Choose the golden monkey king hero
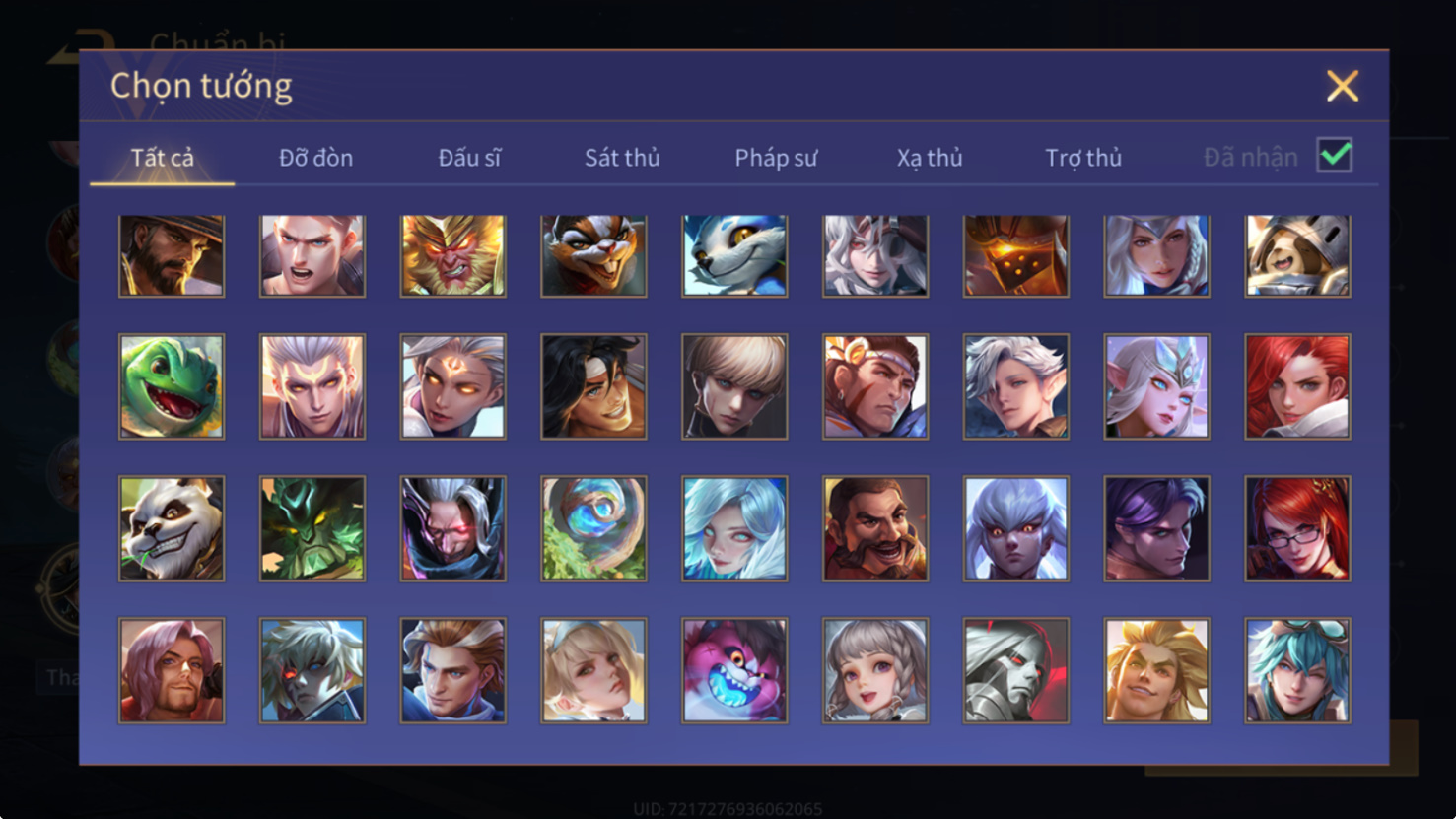This screenshot has width=1456, height=819. tap(452, 255)
